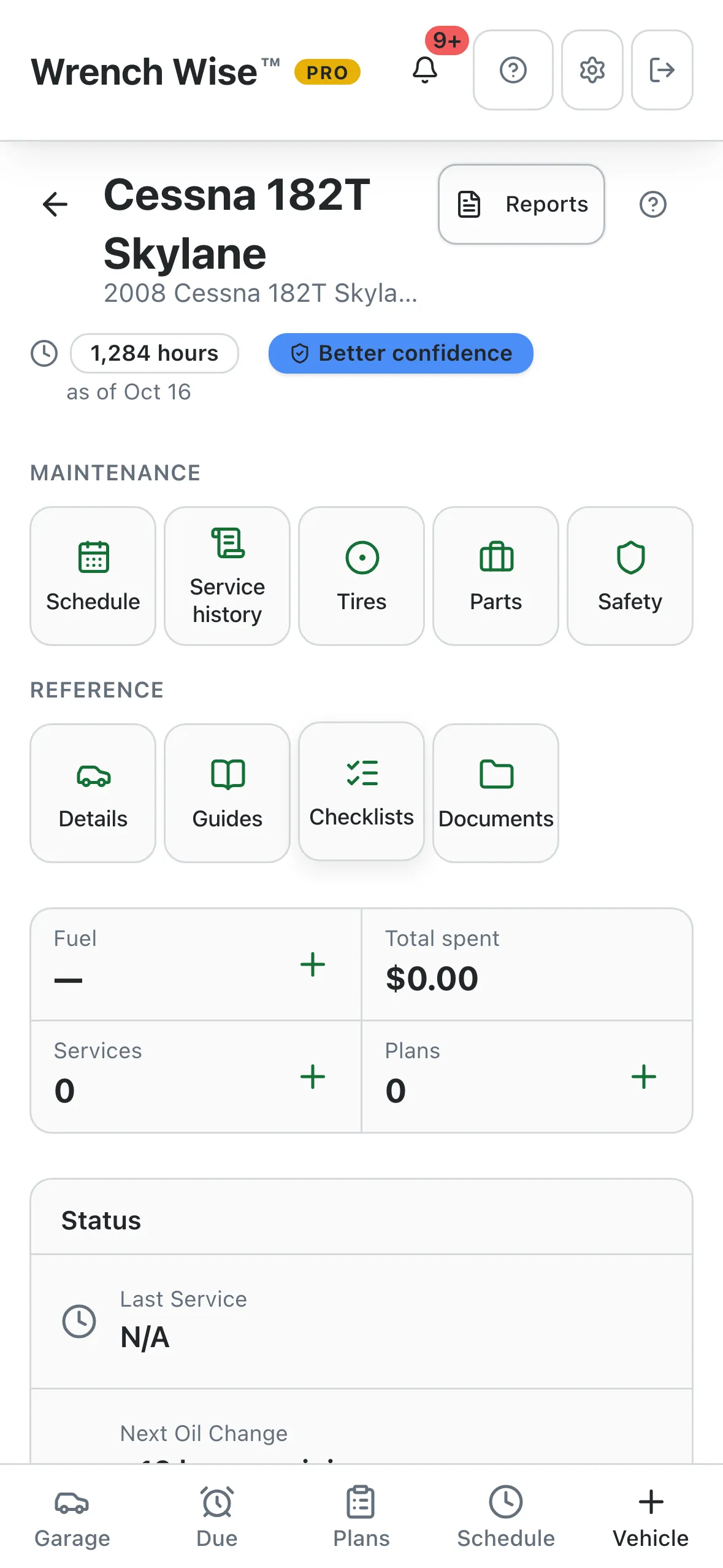
Task: Open the Reports button
Action: (521, 204)
